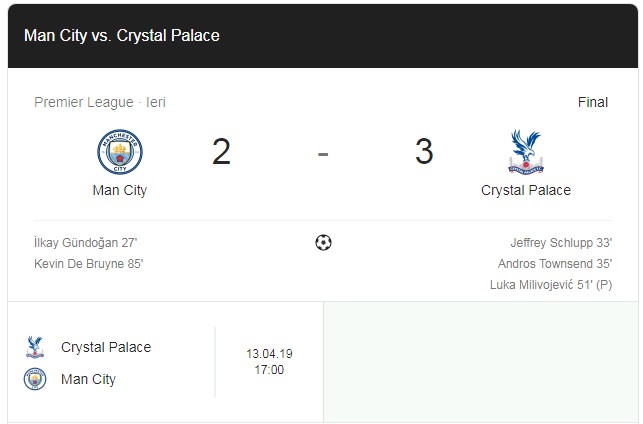This screenshot has height=424, width=643.
Task: Select Andros Townsend 35' goal entry
Action: click(x=555, y=264)
